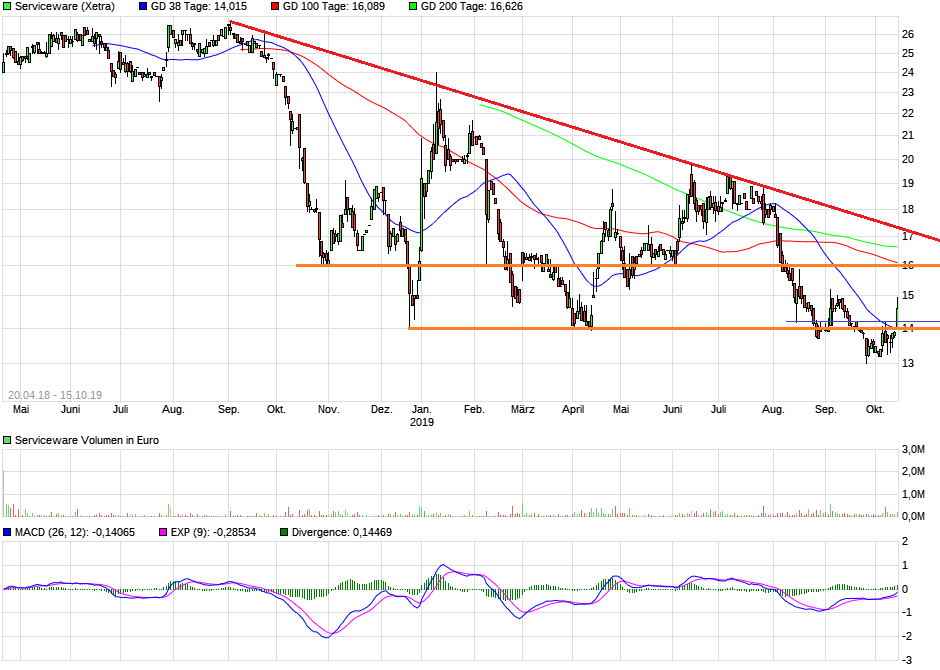Click the Nov. label on the time axis
Screen dimensions: 940x670
click(x=329, y=409)
